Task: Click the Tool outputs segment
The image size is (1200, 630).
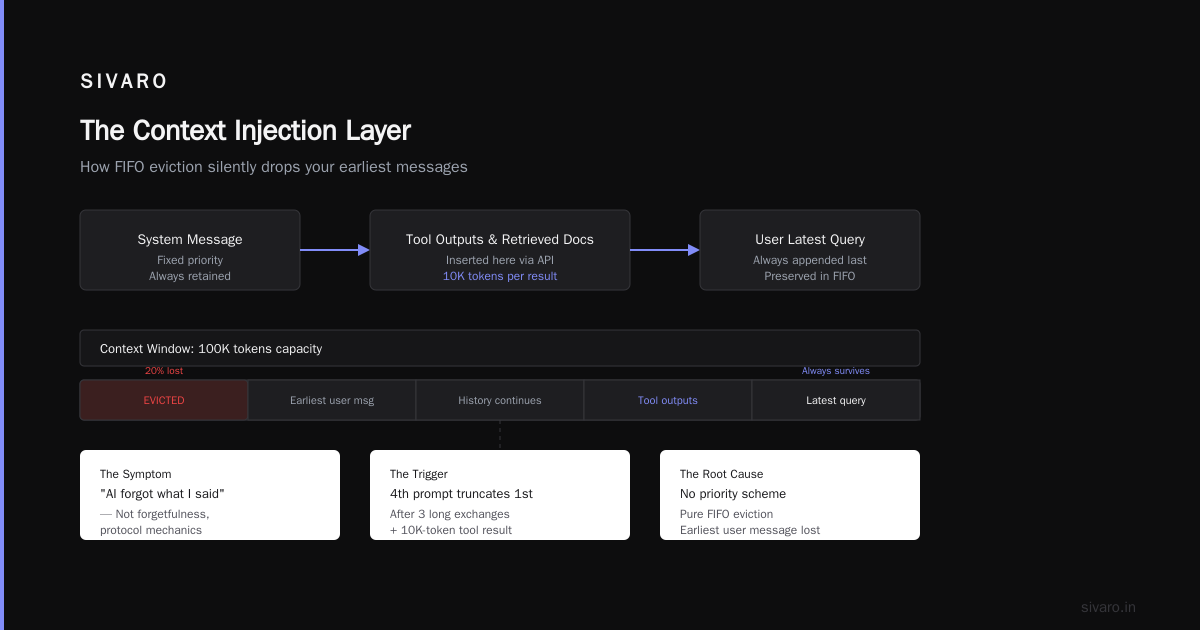Action: point(668,400)
